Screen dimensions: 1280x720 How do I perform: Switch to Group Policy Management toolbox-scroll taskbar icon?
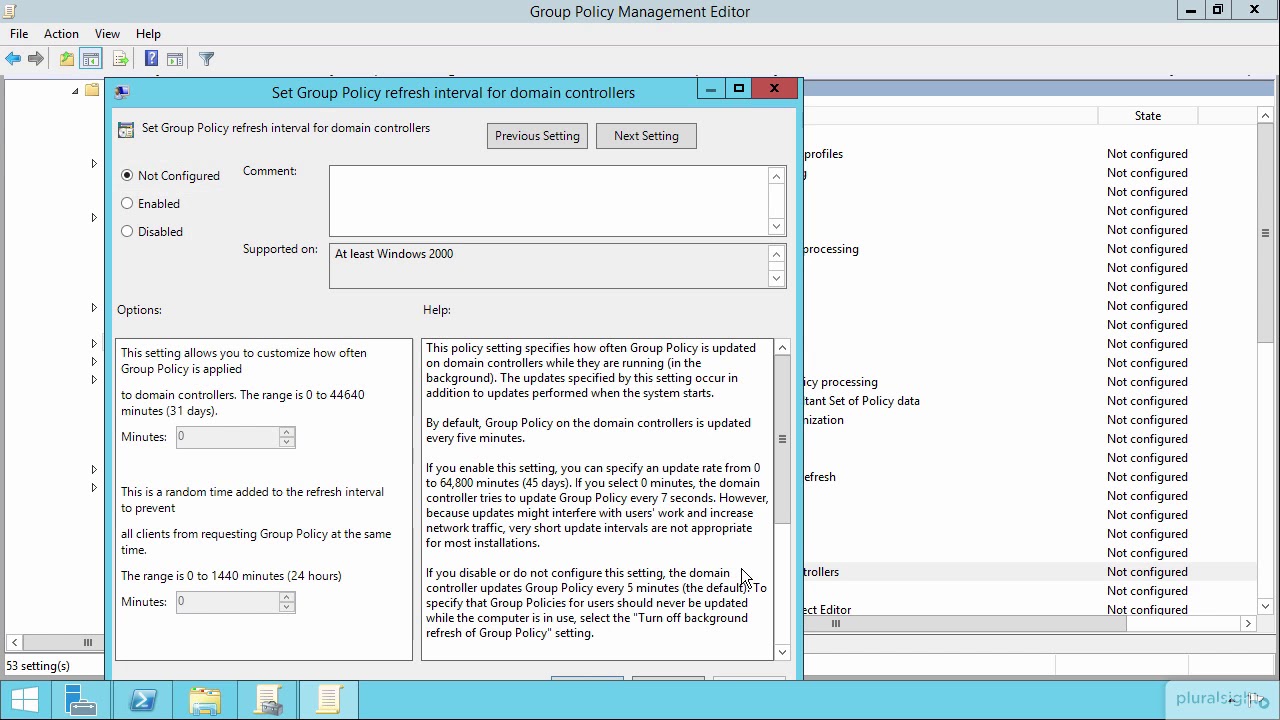(x=267, y=700)
